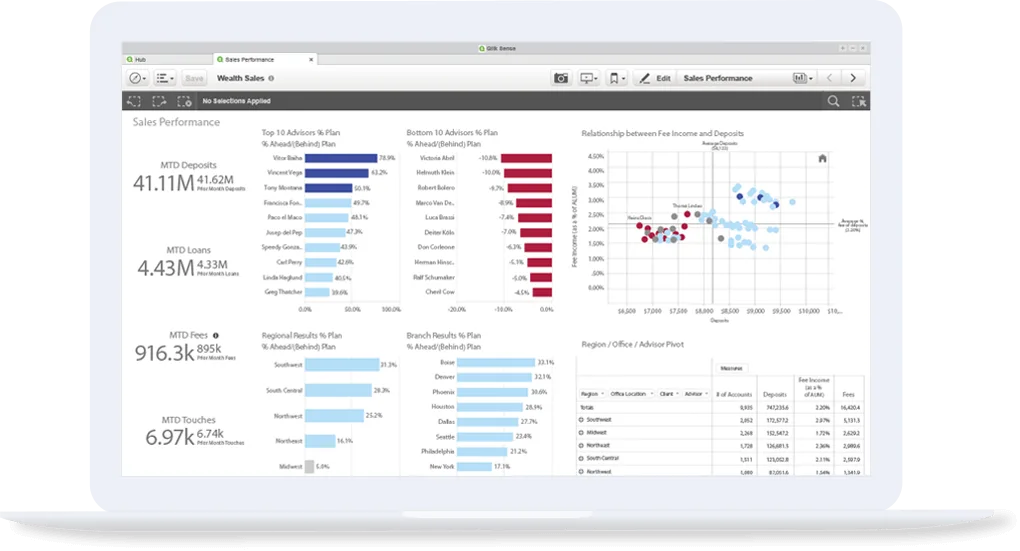This screenshot has height=551, width=1020.
Task: Close the Sales Performance tab
Action: (311, 59)
